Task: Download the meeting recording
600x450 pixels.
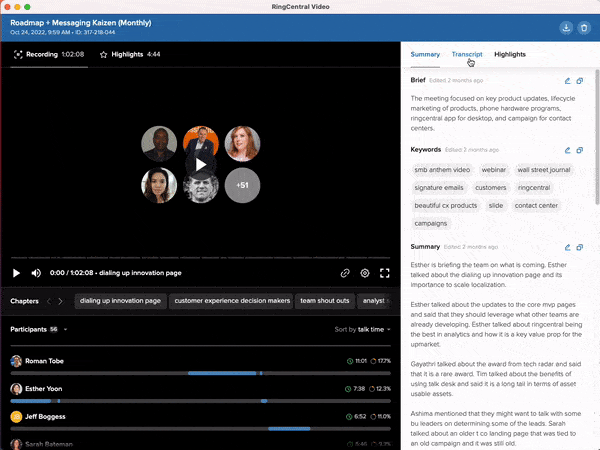Action: (565, 27)
